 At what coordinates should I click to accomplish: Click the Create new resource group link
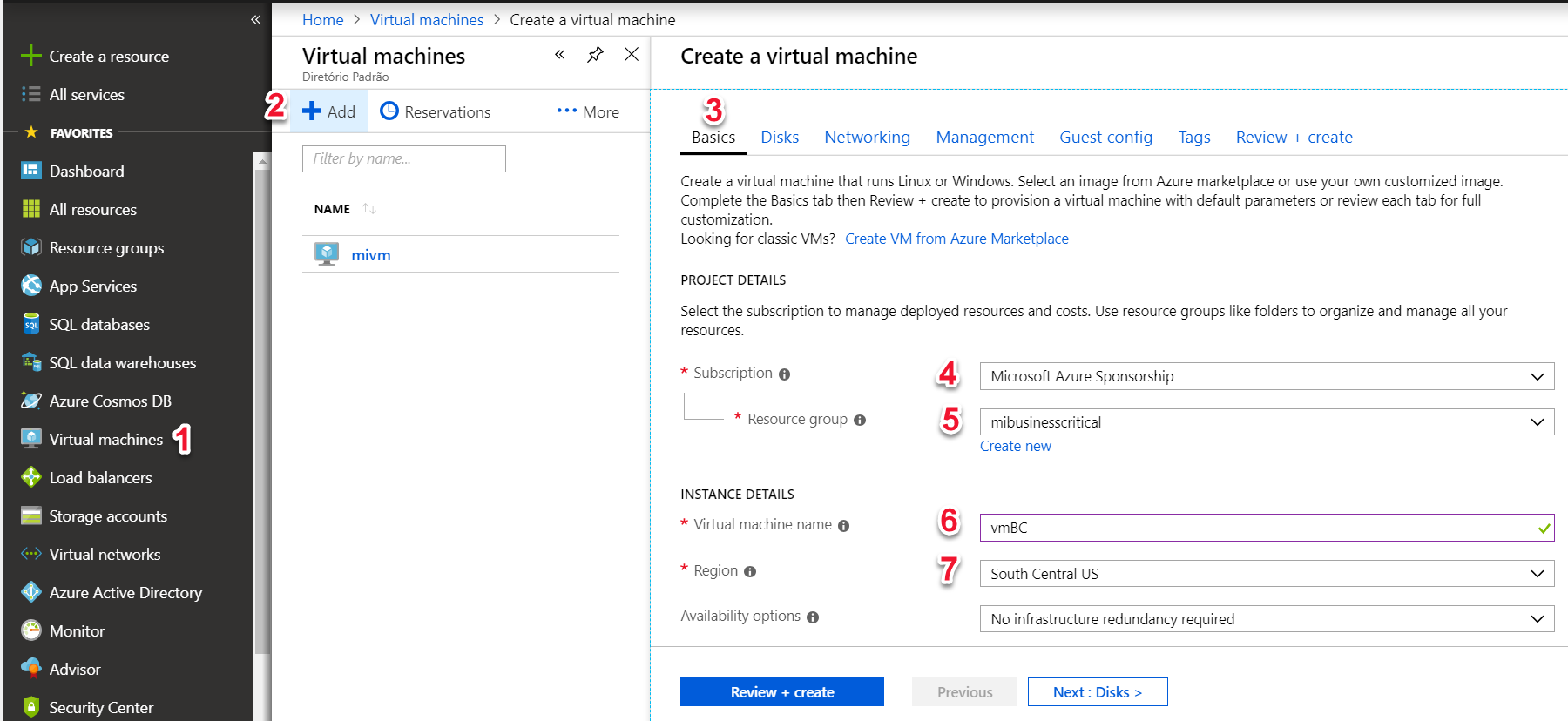tap(1015, 446)
